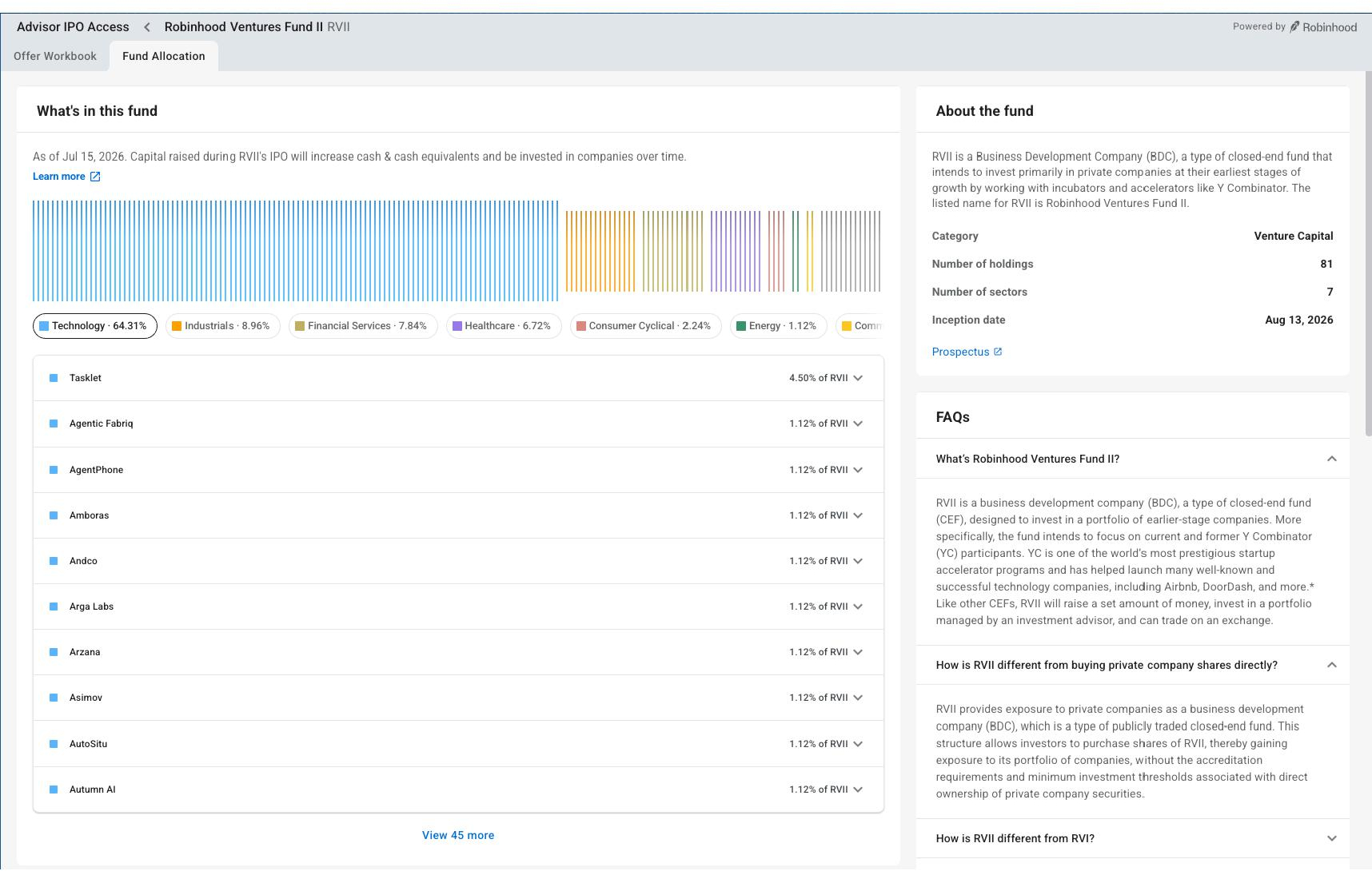Click the Robinhood feather logo

tap(1294, 26)
